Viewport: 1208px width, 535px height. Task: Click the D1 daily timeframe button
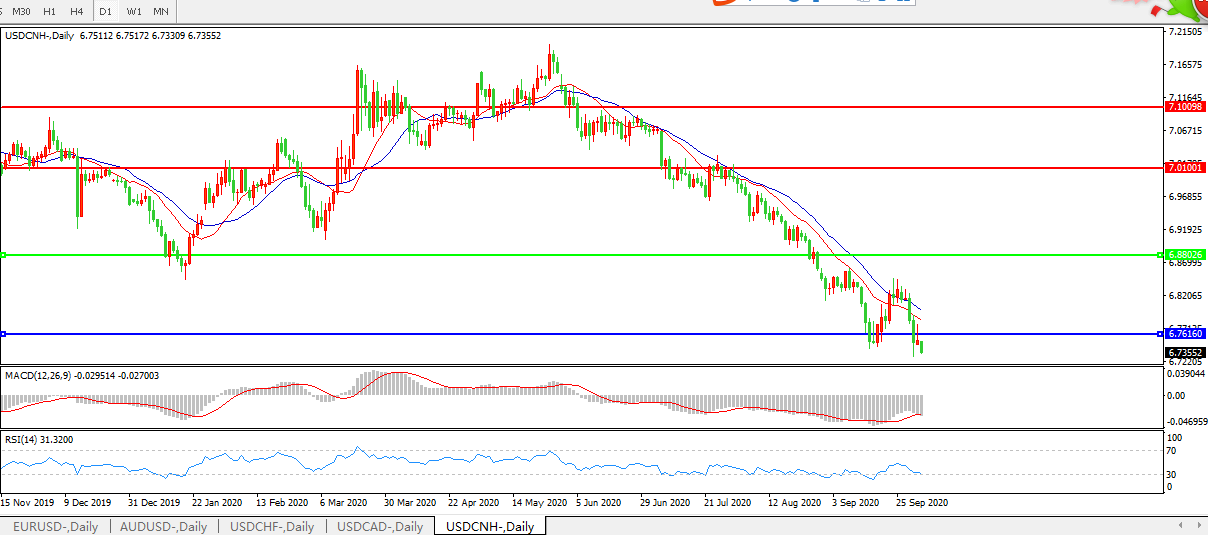(105, 11)
